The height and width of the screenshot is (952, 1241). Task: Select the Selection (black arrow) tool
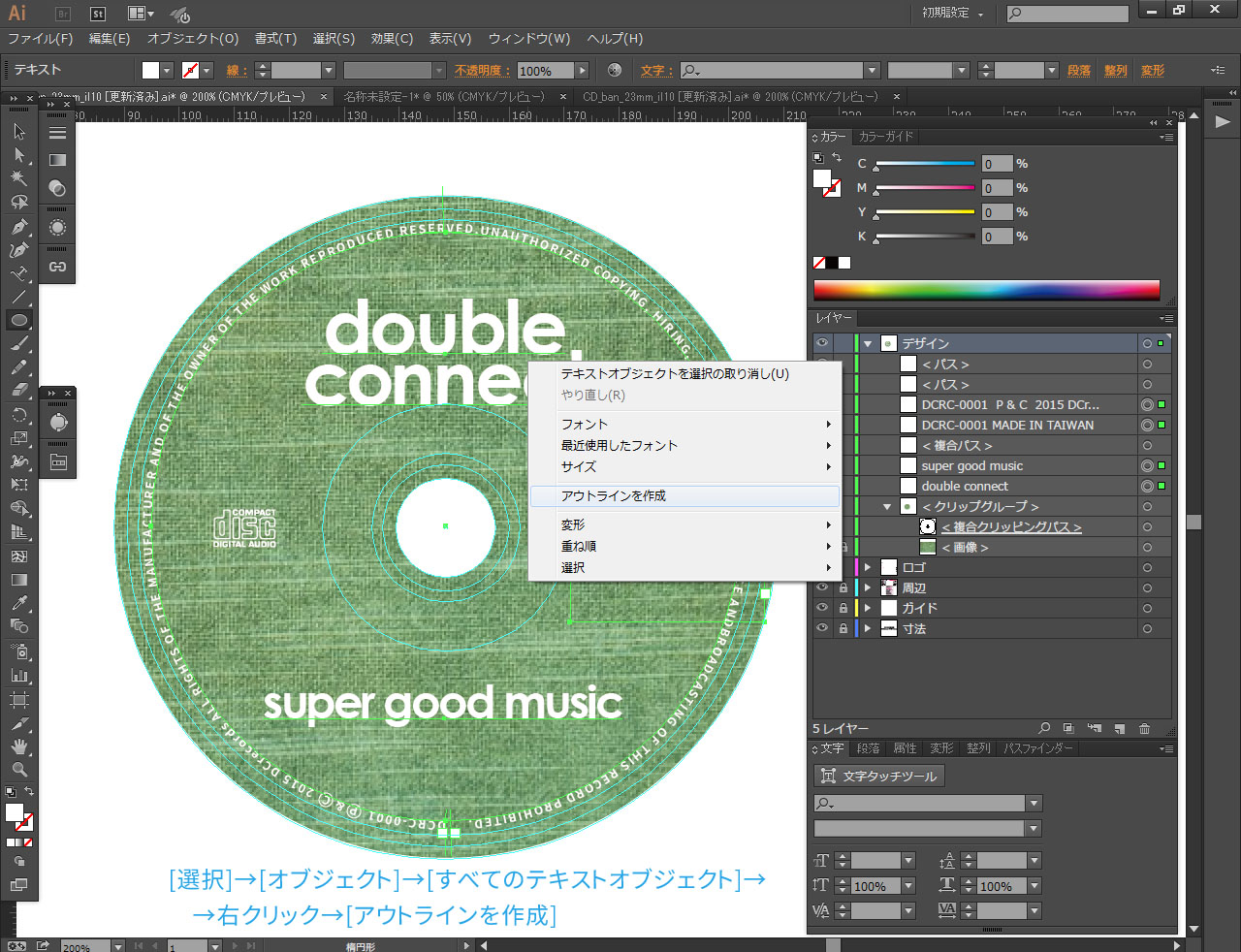pyautogui.click(x=18, y=132)
